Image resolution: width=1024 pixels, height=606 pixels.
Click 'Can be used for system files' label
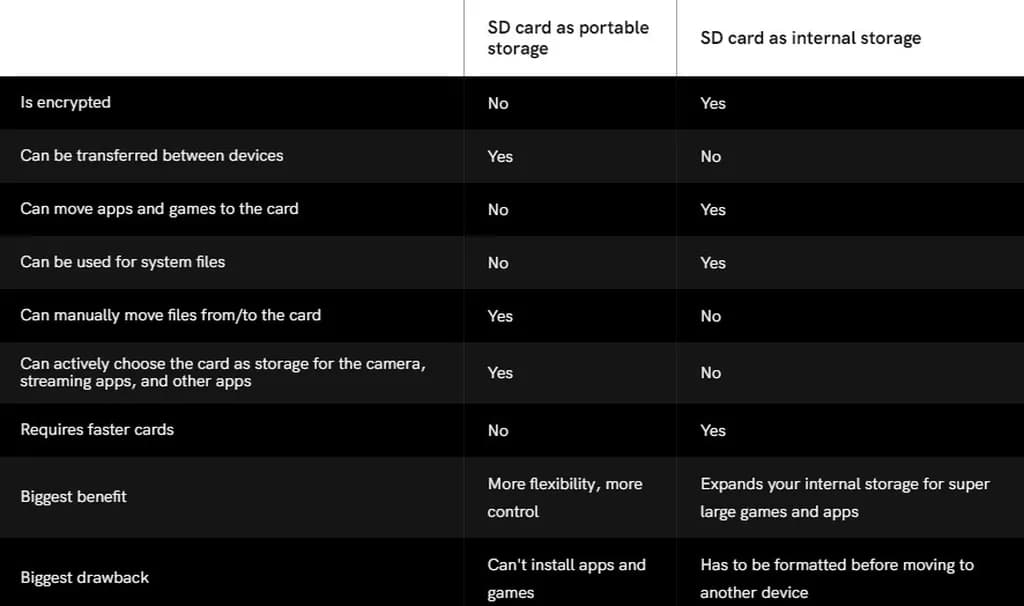coord(123,261)
